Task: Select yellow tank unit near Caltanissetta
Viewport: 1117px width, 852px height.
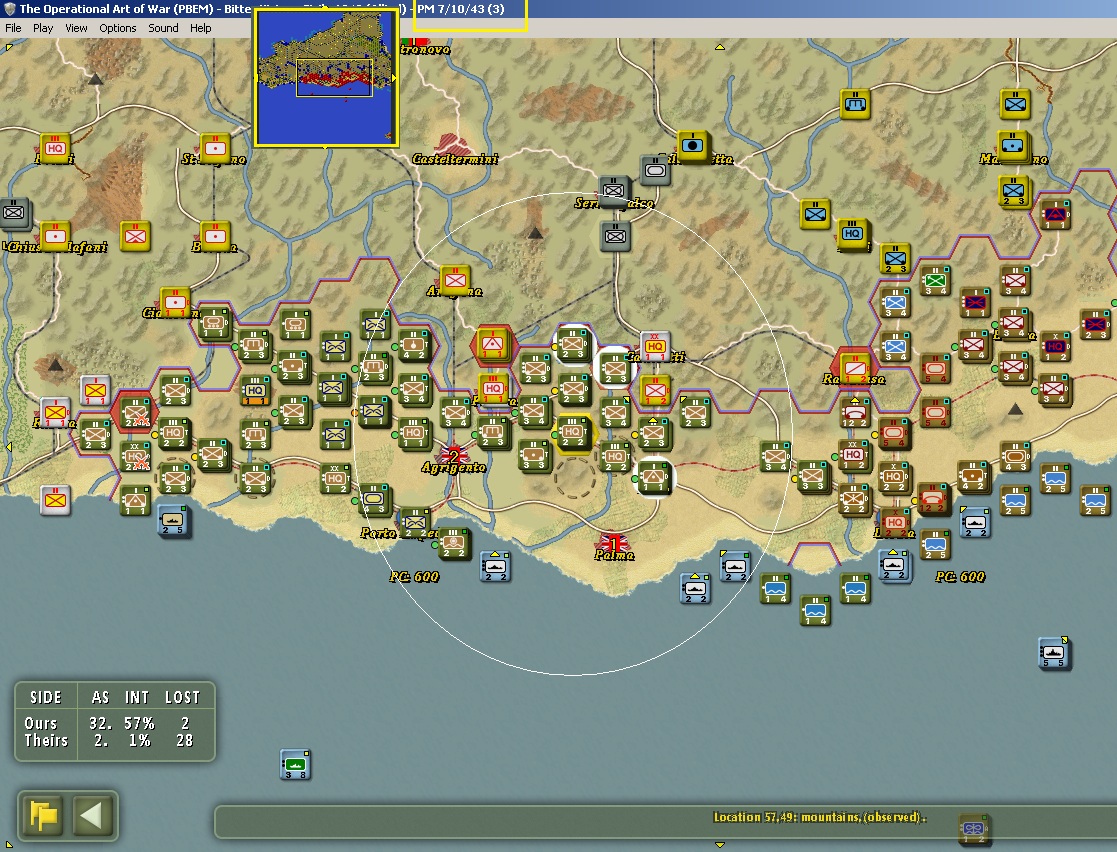Action: (x=691, y=145)
